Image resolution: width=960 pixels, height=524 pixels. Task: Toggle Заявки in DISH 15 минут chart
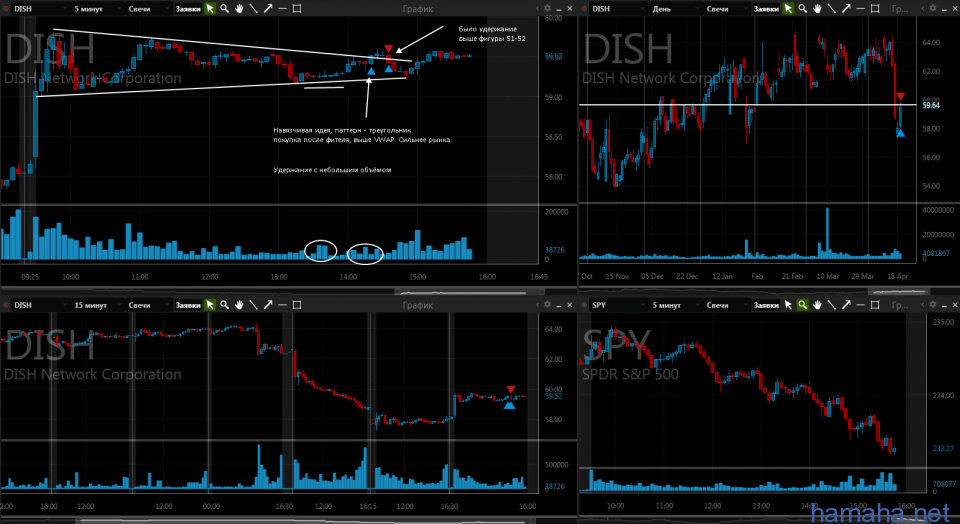point(187,305)
